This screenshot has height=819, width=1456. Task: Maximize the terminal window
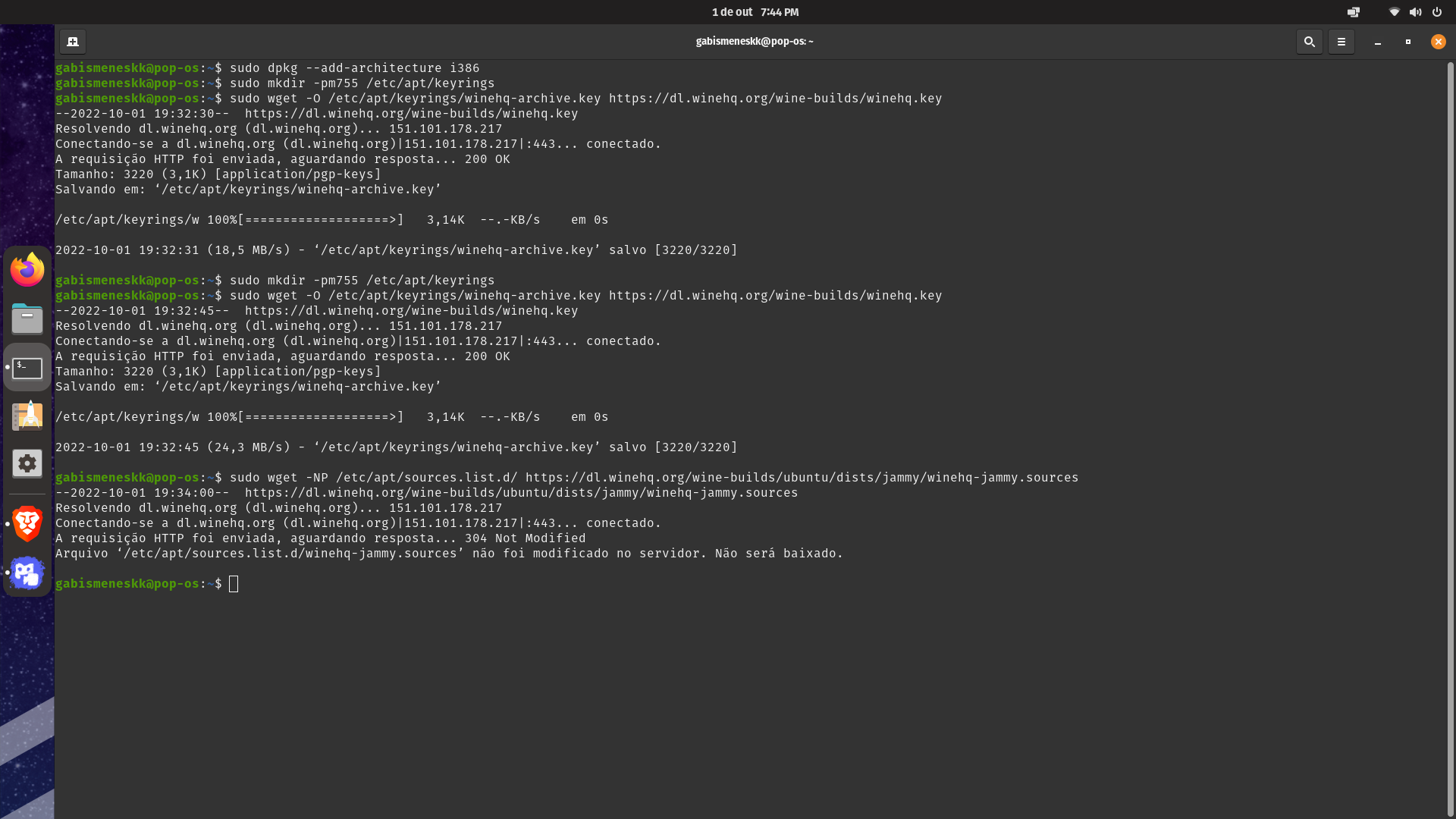pos(1407,42)
